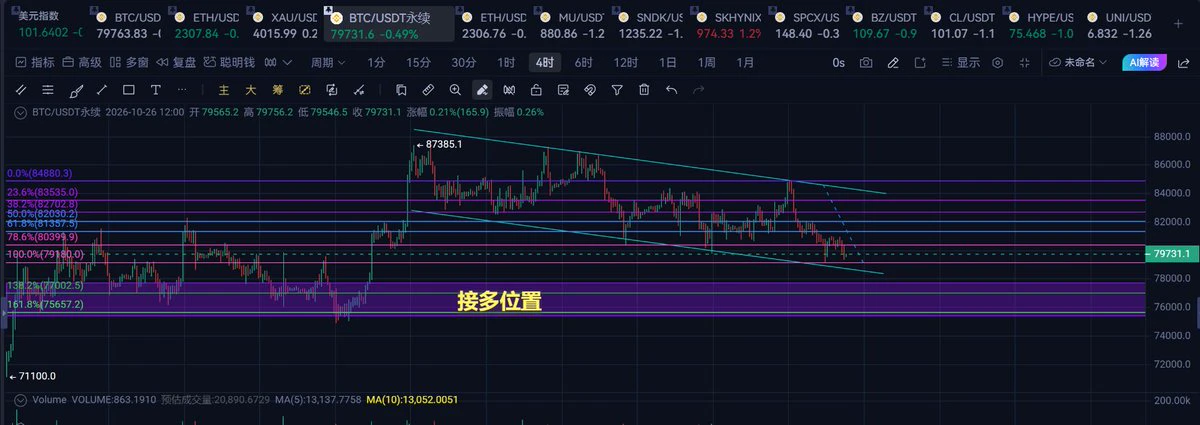1200x425 pixels.
Task: Open the 聪明钱 smart money tool
Action: pos(229,62)
